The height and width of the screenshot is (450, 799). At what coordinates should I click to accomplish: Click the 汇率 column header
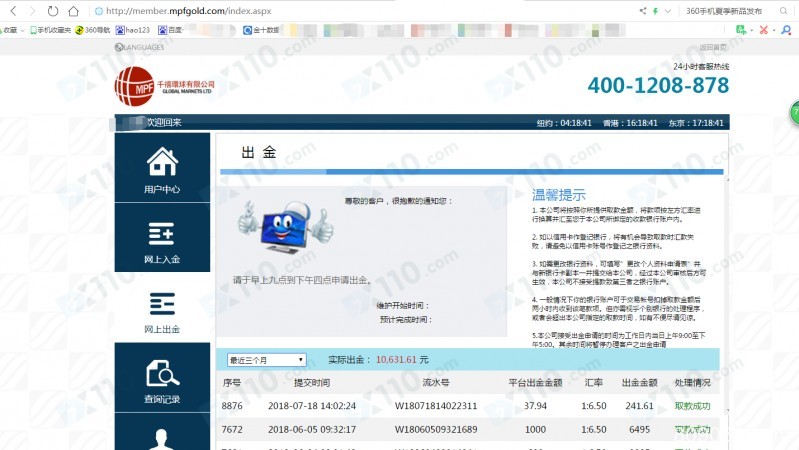click(x=594, y=382)
